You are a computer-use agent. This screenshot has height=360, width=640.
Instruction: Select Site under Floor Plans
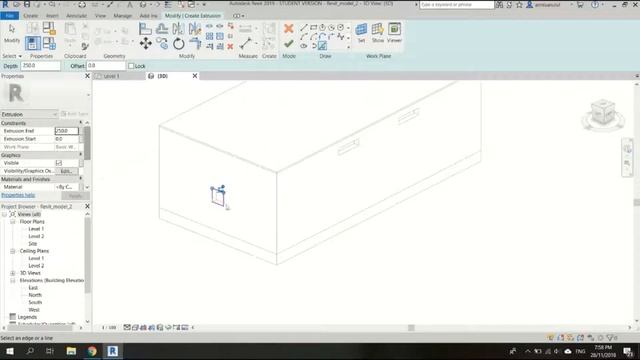(33, 244)
